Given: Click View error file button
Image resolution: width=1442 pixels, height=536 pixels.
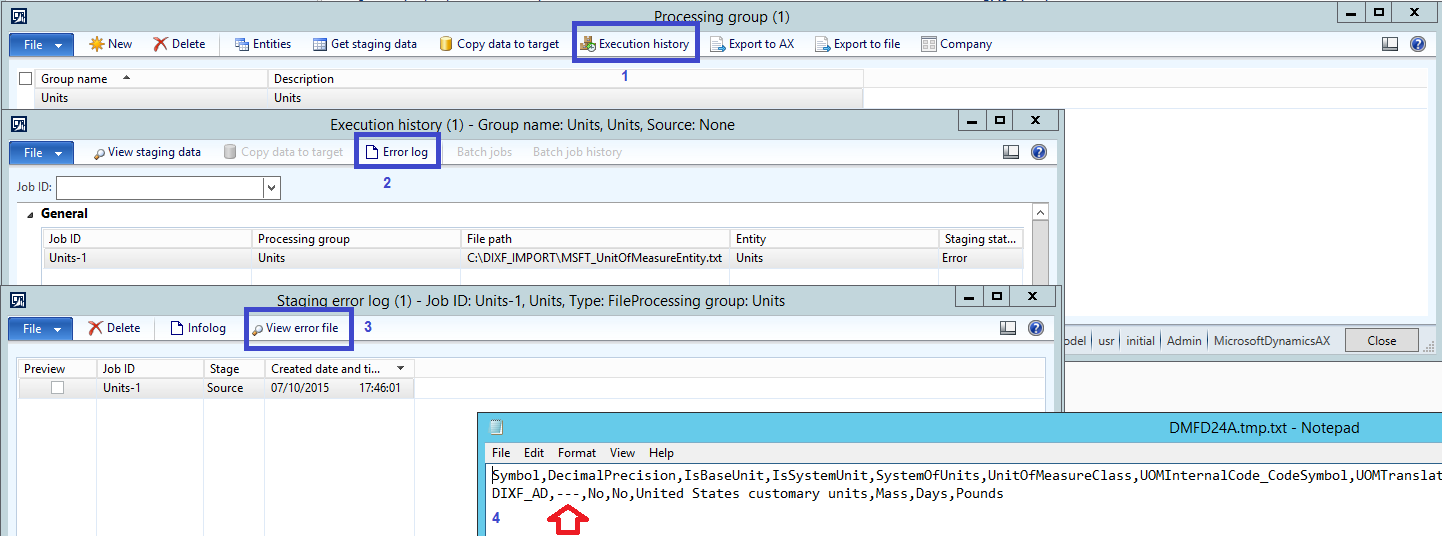Looking at the screenshot, I should coord(295,328).
